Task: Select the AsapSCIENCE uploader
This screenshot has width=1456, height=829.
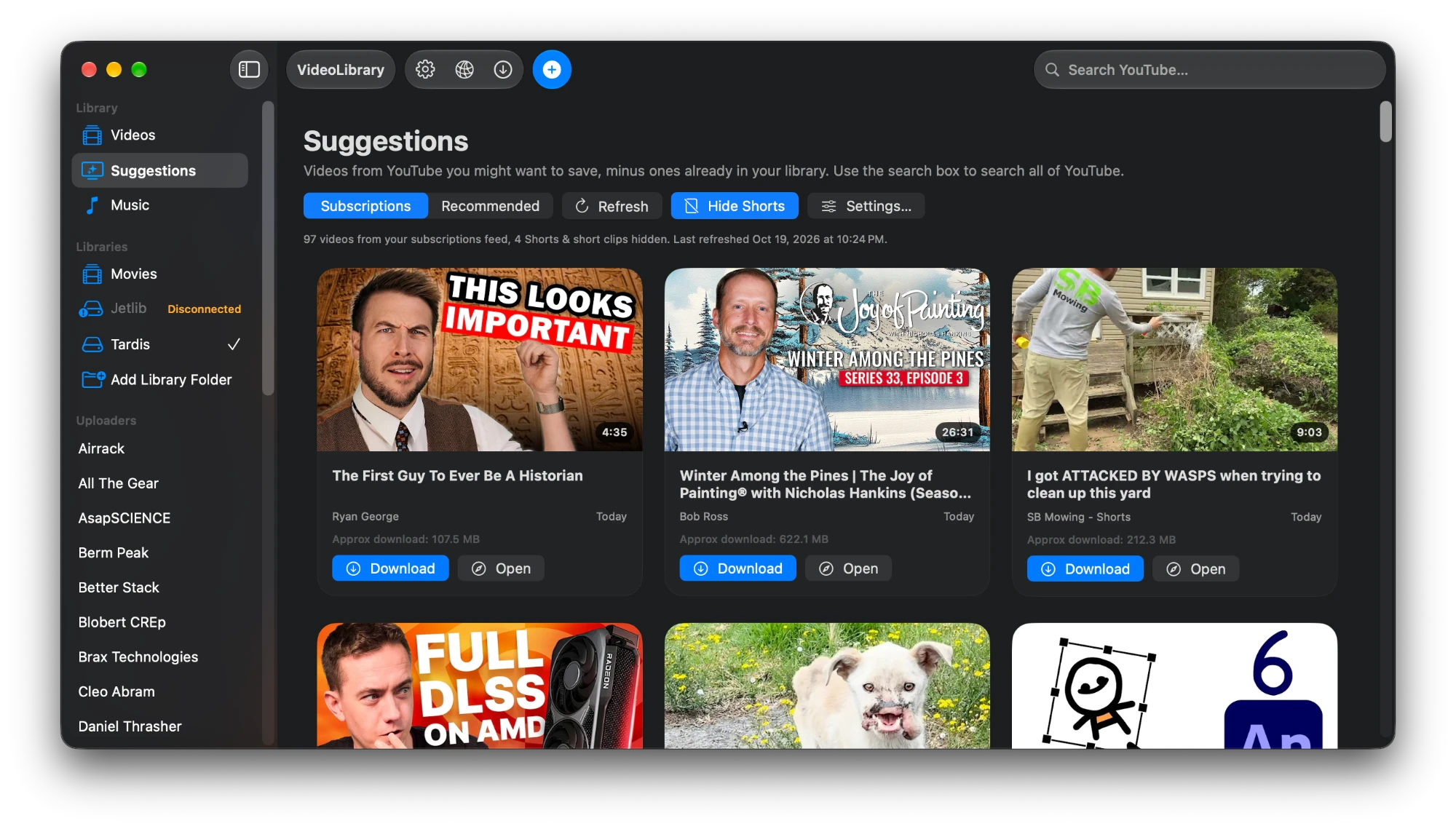Action: click(124, 518)
